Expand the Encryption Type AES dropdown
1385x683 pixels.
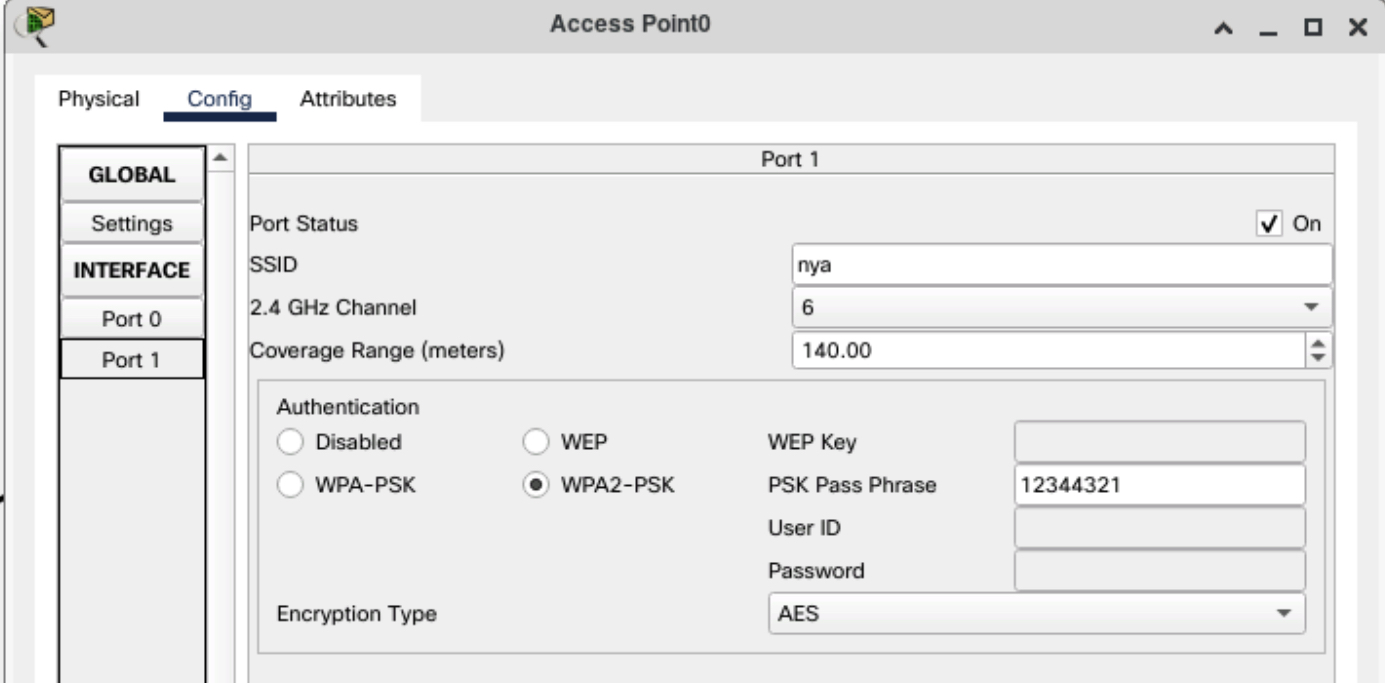click(1036, 614)
